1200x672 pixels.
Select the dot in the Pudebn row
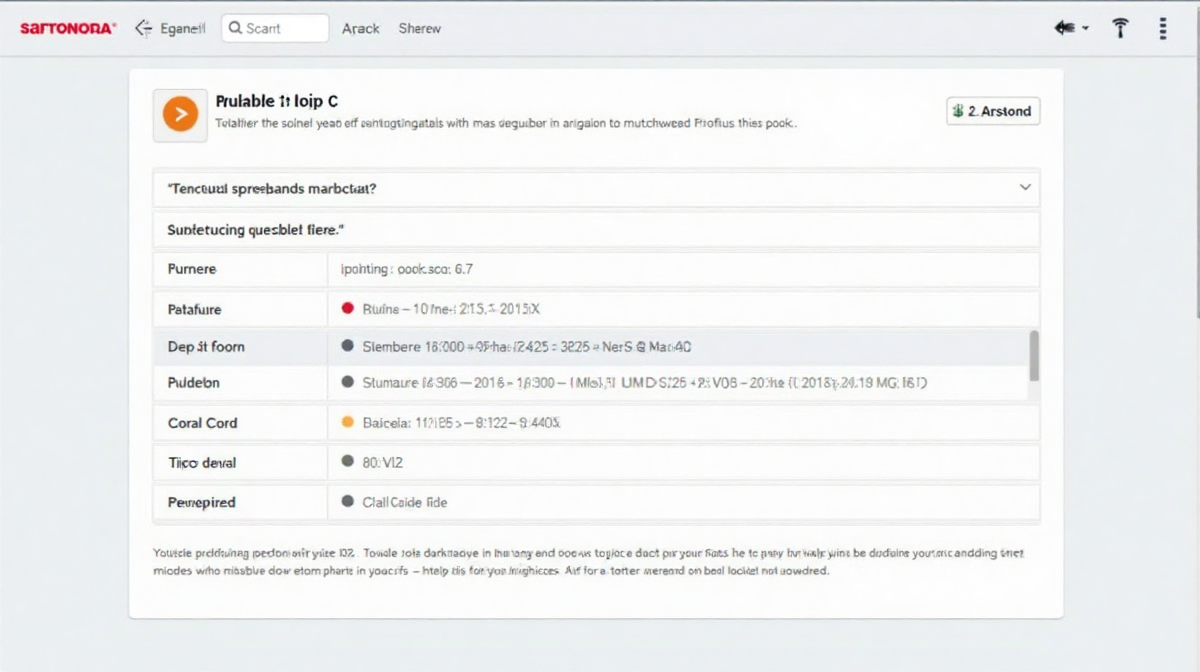[x=348, y=382]
